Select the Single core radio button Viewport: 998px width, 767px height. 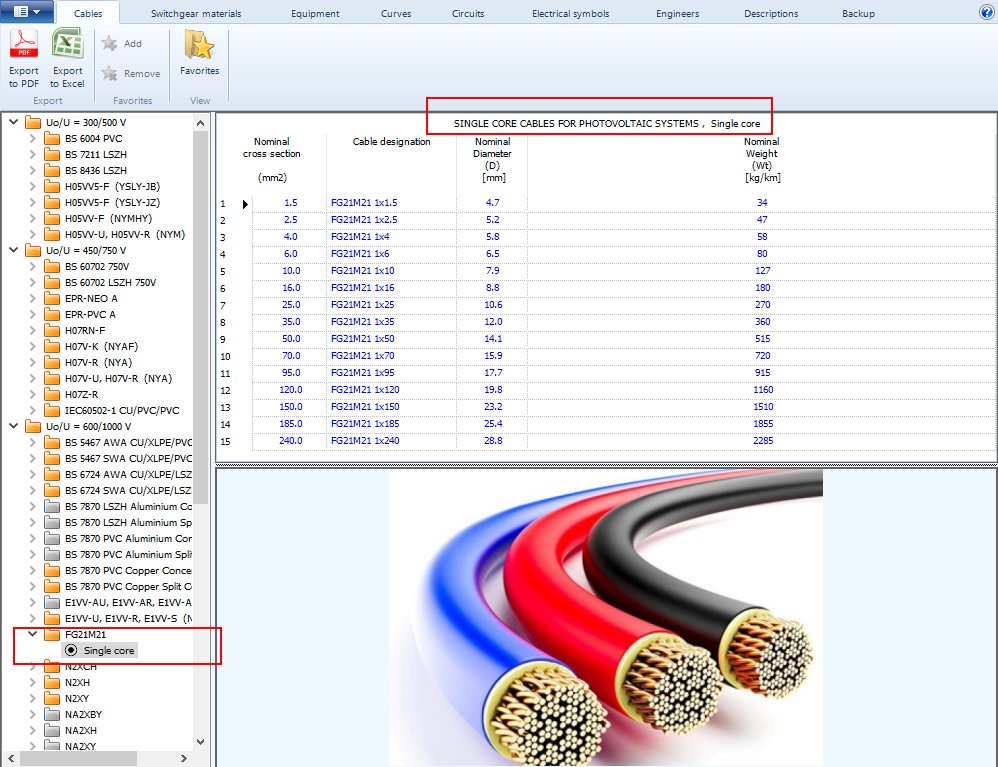pyautogui.click(x=71, y=650)
